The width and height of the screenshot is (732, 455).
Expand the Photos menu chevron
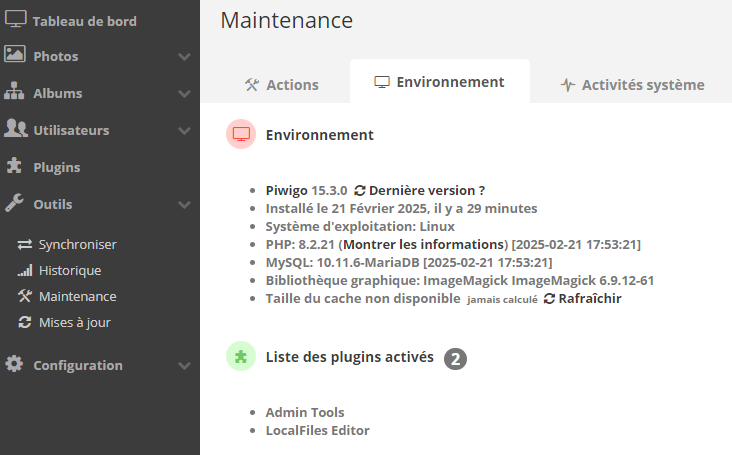tap(184, 57)
